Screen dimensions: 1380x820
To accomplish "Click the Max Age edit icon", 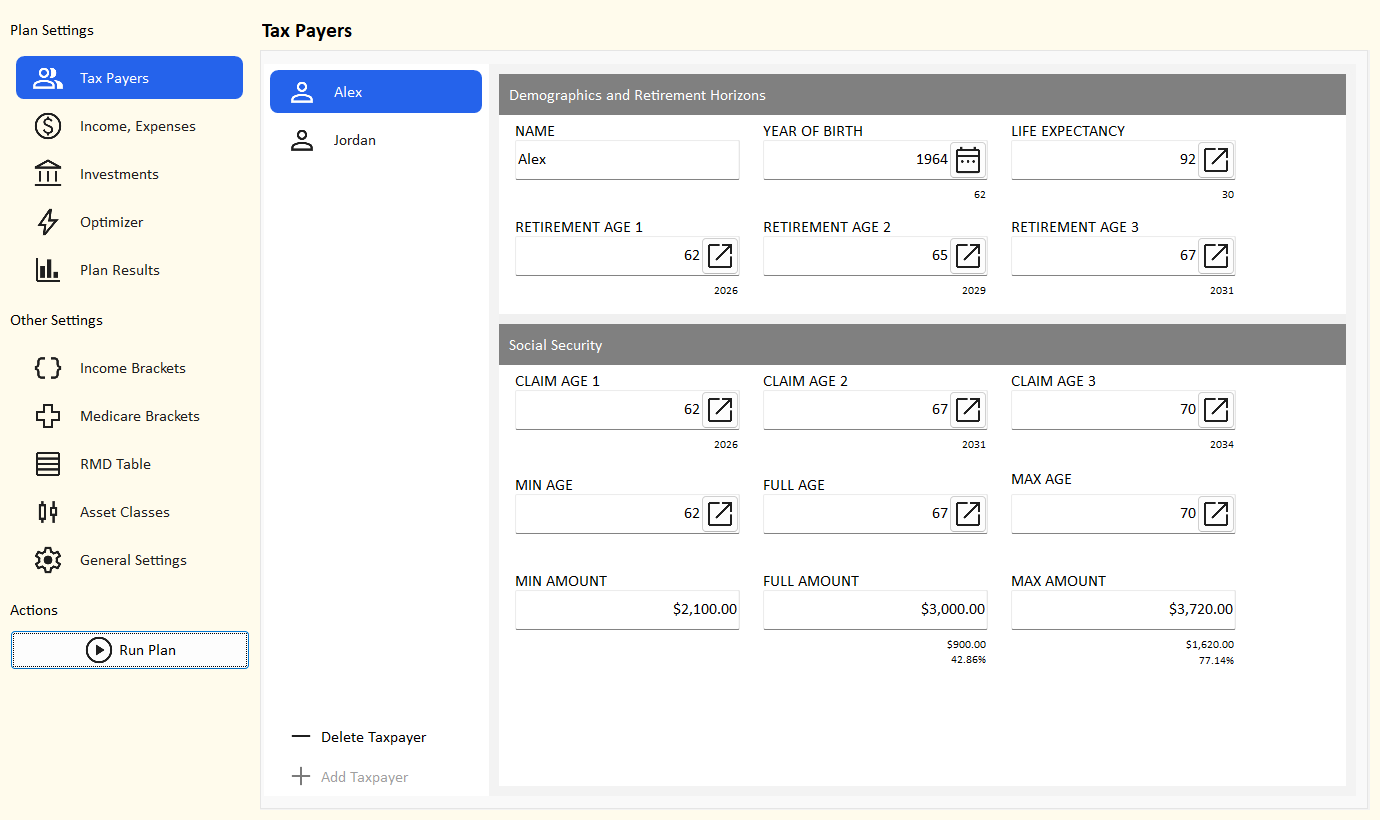I will [1216, 514].
